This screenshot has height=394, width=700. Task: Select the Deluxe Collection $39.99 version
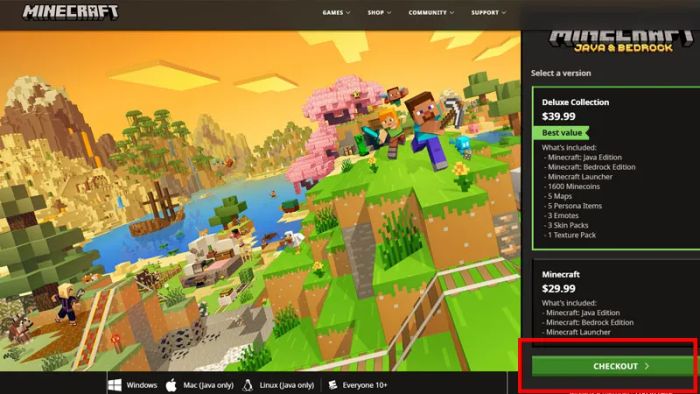tap(616, 168)
